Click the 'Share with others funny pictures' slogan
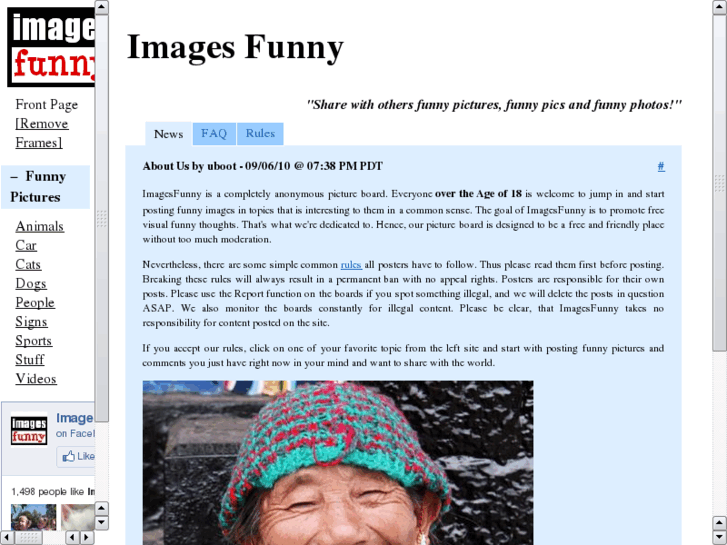This screenshot has width=727, height=545. 494,105
